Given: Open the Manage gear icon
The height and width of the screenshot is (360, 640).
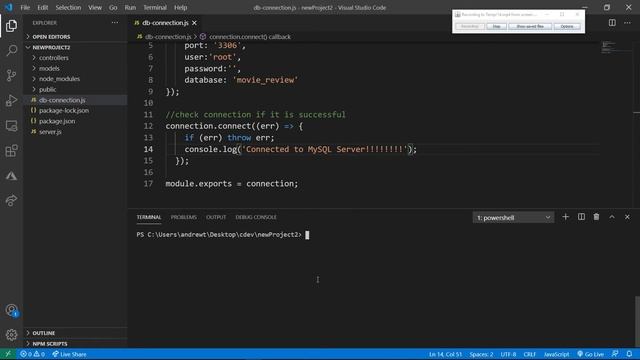Looking at the screenshot, I should point(11,335).
